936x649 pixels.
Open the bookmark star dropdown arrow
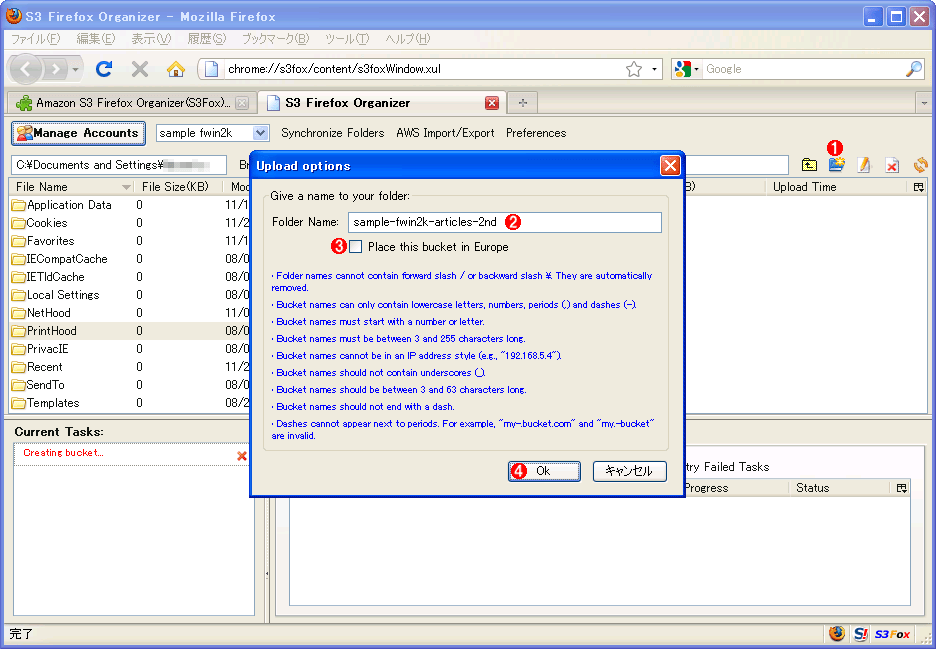click(x=655, y=69)
